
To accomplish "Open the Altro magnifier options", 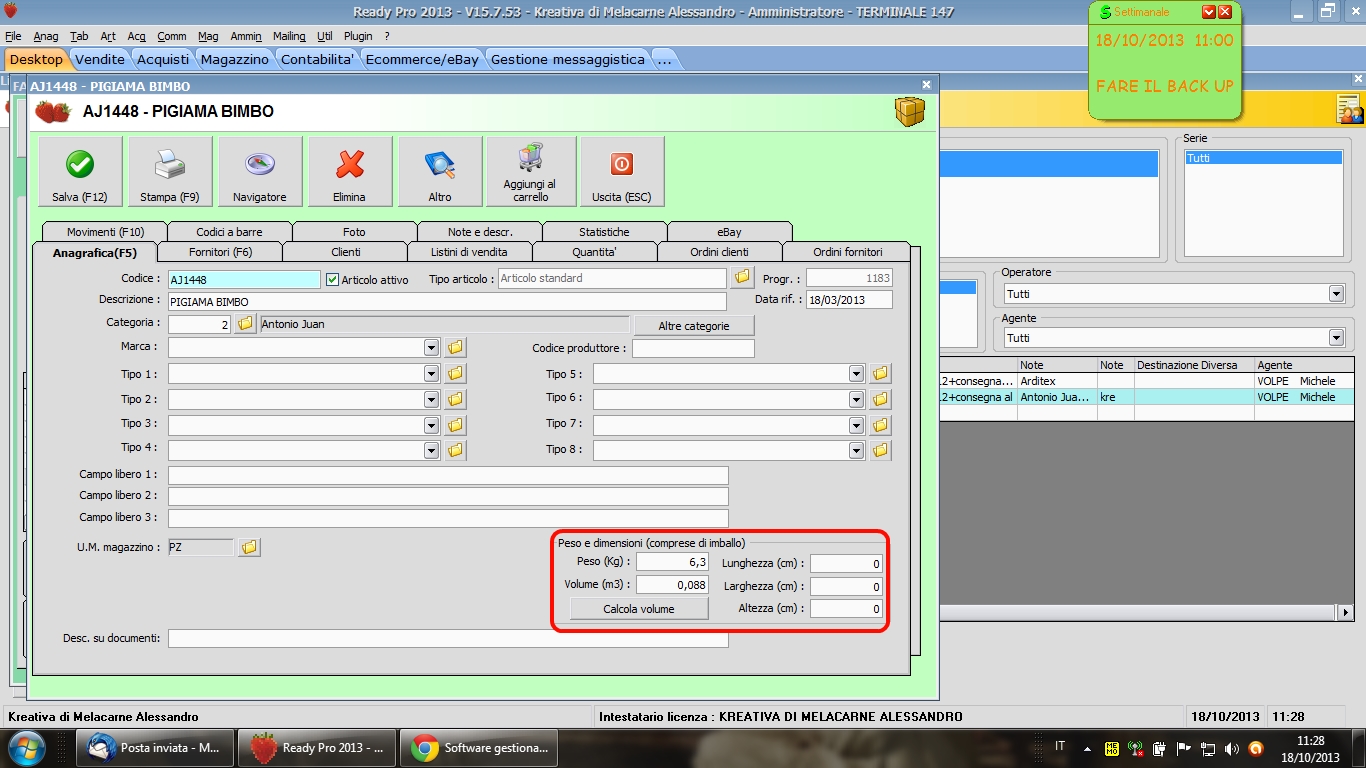I will pyautogui.click(x=440, y=171).
